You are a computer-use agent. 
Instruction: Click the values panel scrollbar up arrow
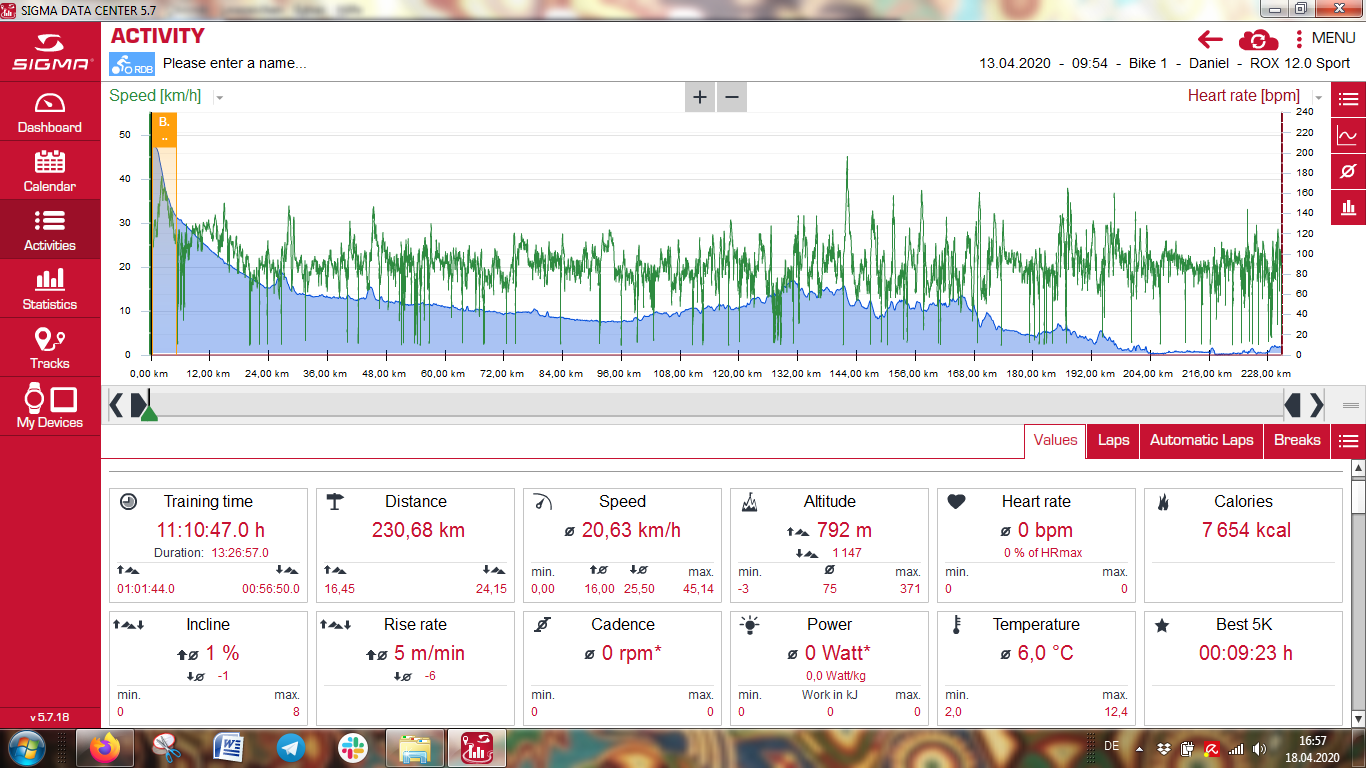tap(1358, 468)
